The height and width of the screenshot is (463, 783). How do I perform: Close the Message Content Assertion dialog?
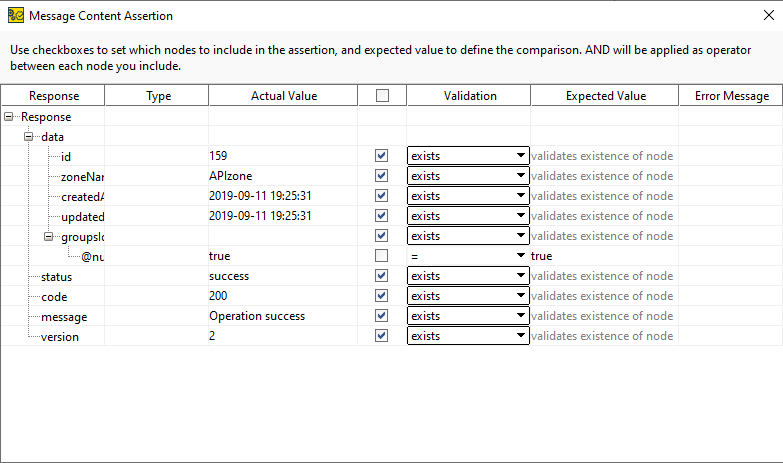click(765, 16)
